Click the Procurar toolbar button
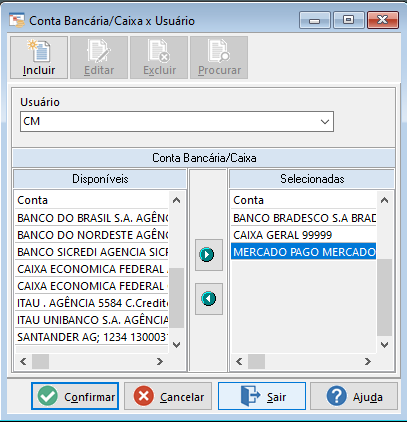Screen dimensions: 407x422 (219, 58)
